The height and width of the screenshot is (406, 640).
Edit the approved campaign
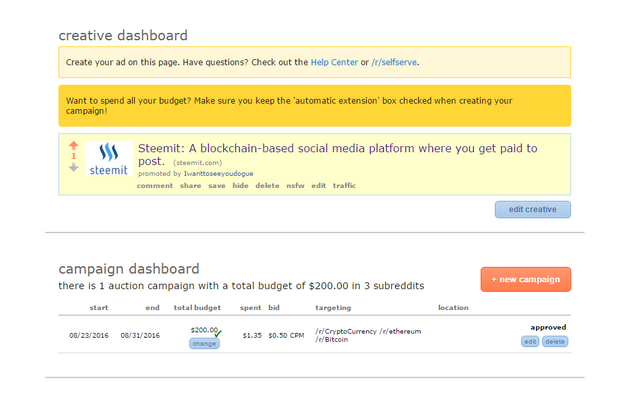(x=530, y=342)
